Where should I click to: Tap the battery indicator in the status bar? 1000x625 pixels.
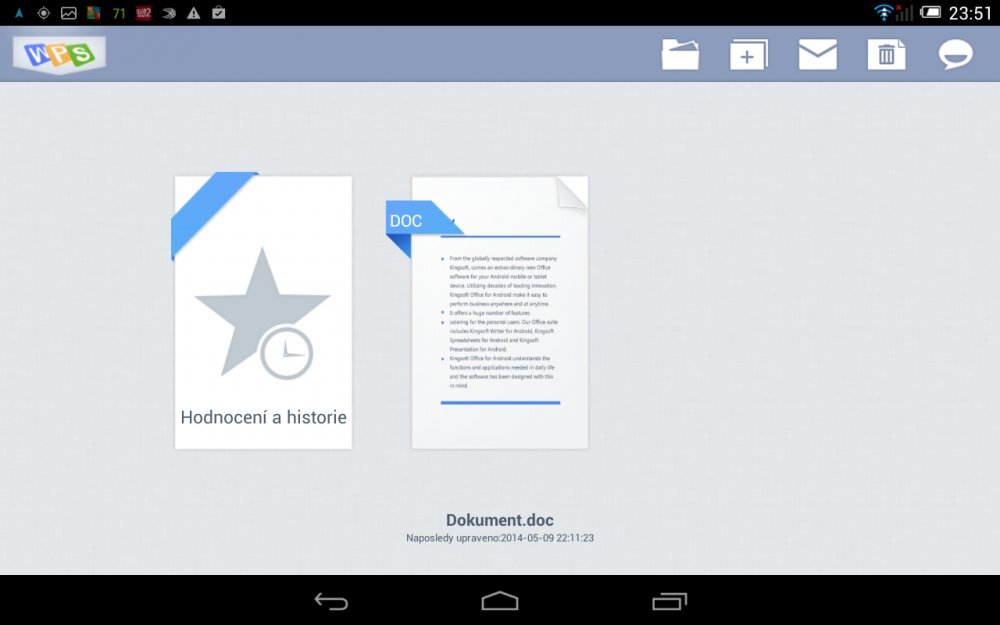point(930,13)
